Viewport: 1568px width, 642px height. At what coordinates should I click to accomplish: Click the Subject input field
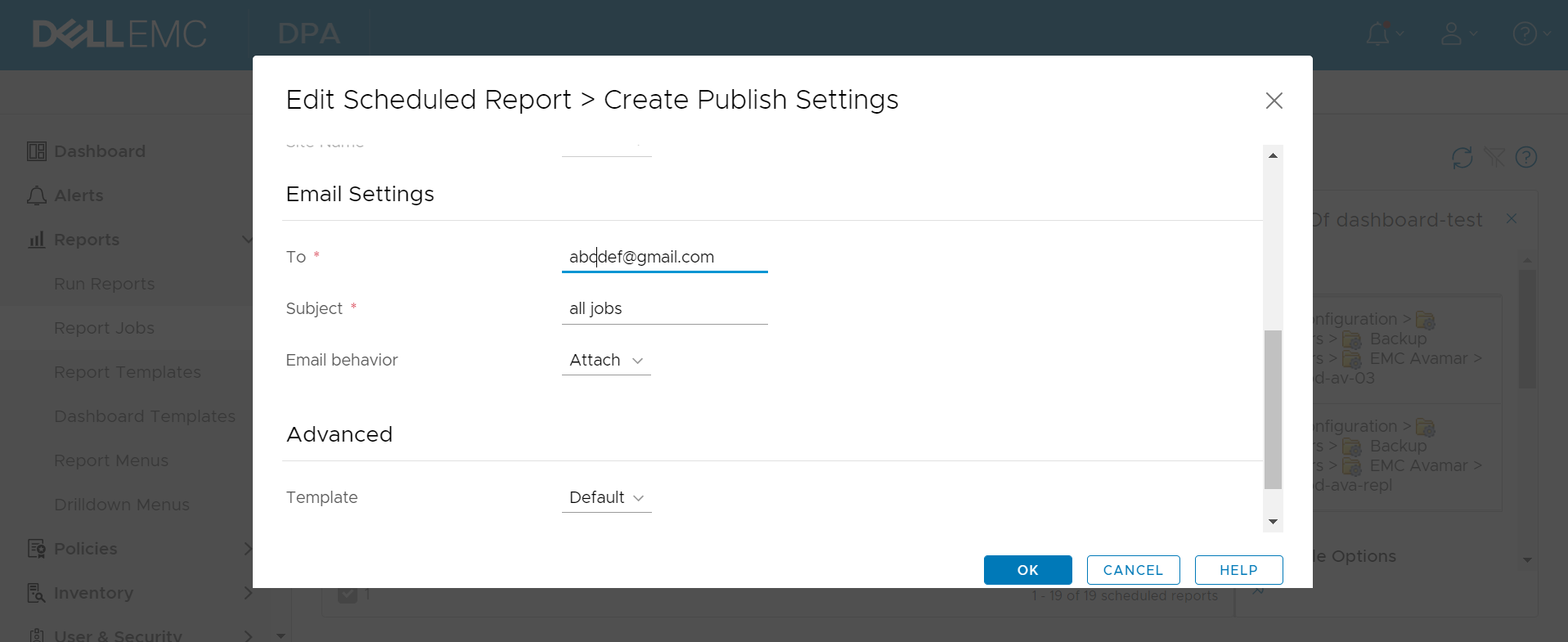pyautogui.click(x=664, y=309)
